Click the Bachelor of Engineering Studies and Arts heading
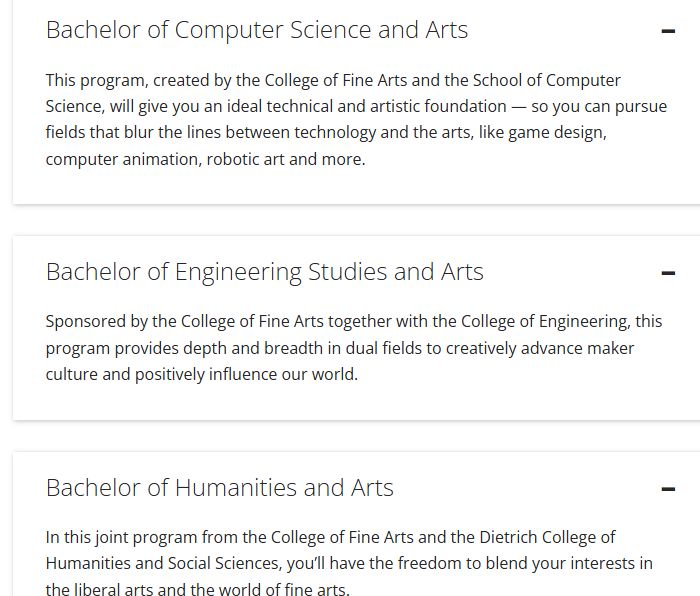 (265, 272)
